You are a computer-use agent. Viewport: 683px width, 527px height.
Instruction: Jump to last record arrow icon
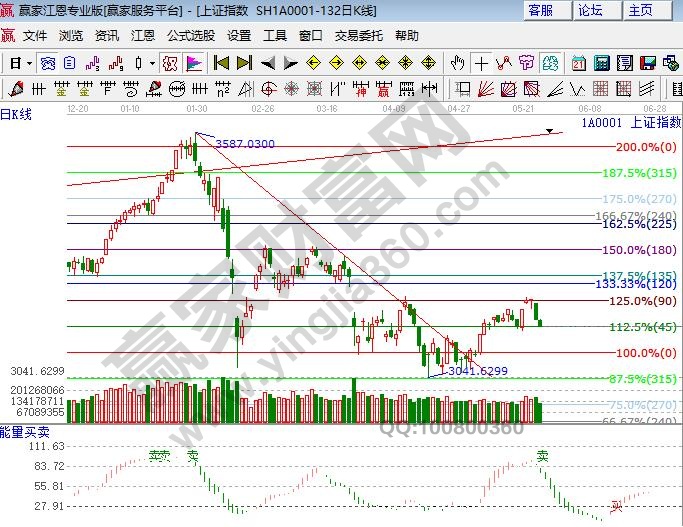(x=245, y=63)
